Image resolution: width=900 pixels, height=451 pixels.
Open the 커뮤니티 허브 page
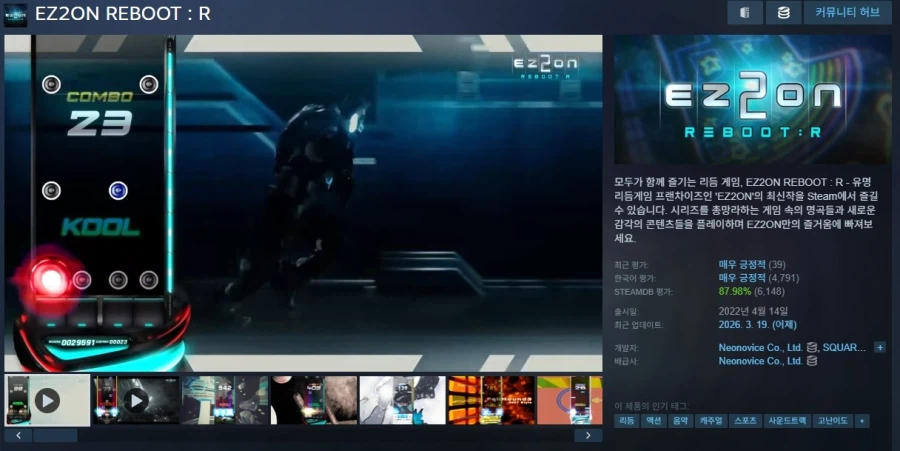tap(847, 13)
